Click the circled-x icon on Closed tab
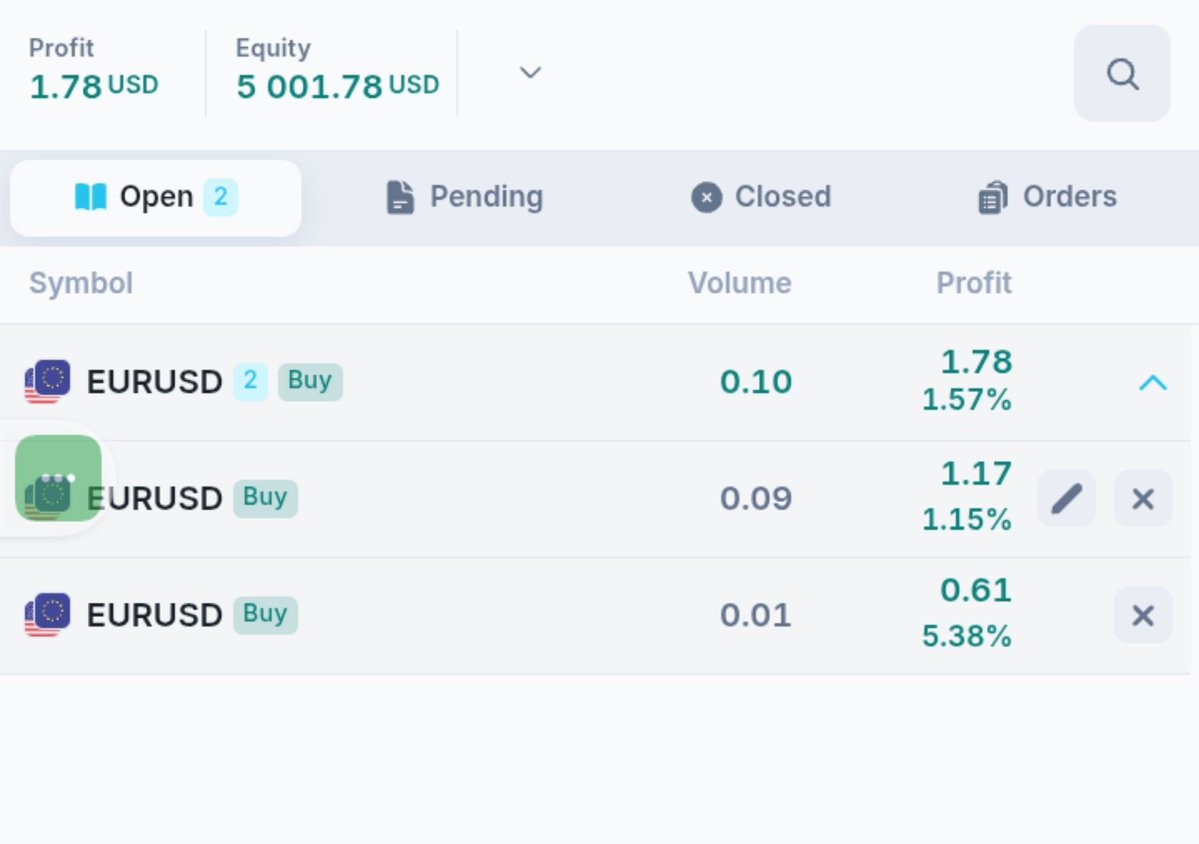1199x844 pixels. 707,197
